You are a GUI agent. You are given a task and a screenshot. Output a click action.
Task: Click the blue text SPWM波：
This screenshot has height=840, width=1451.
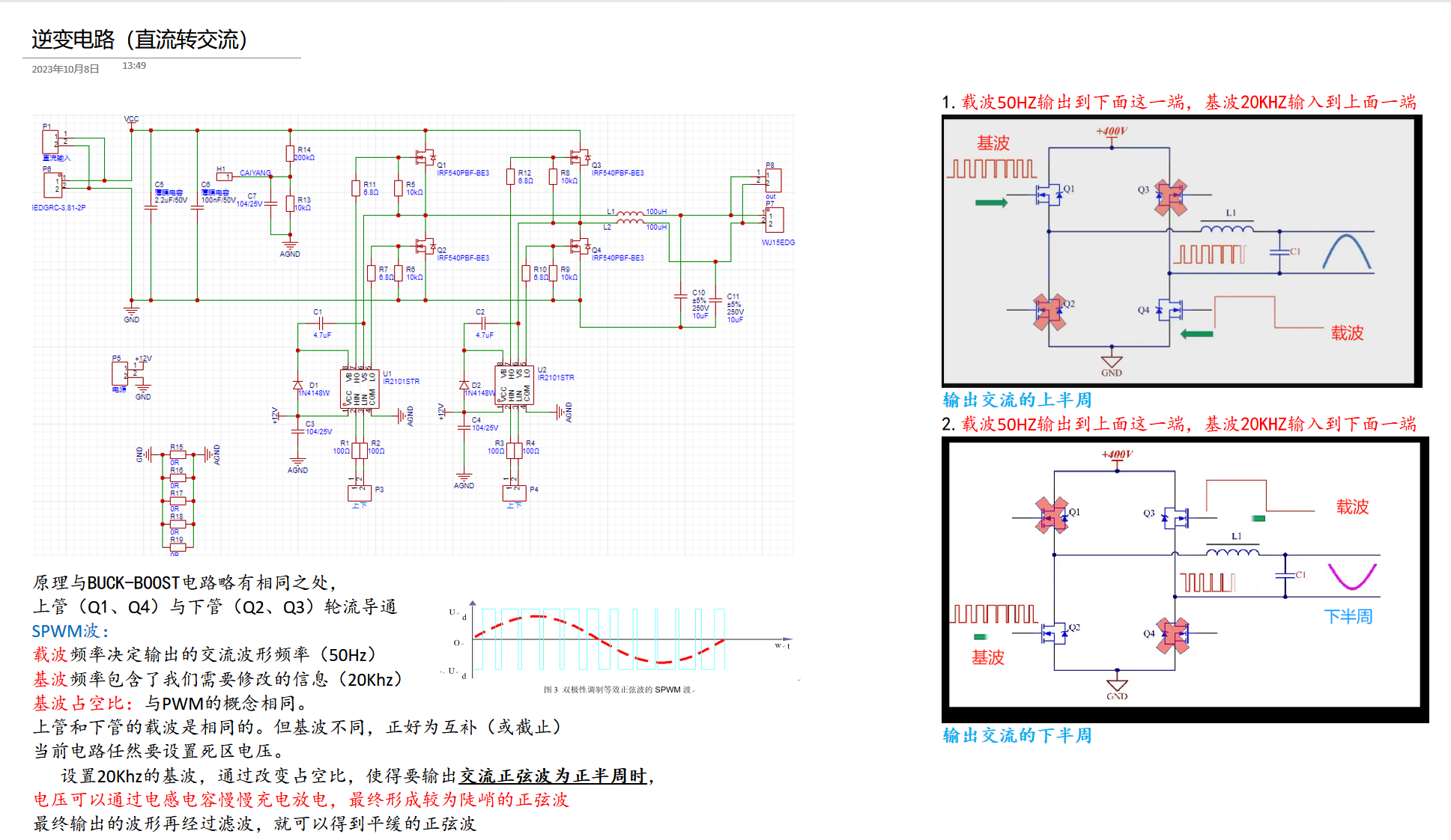71,631
